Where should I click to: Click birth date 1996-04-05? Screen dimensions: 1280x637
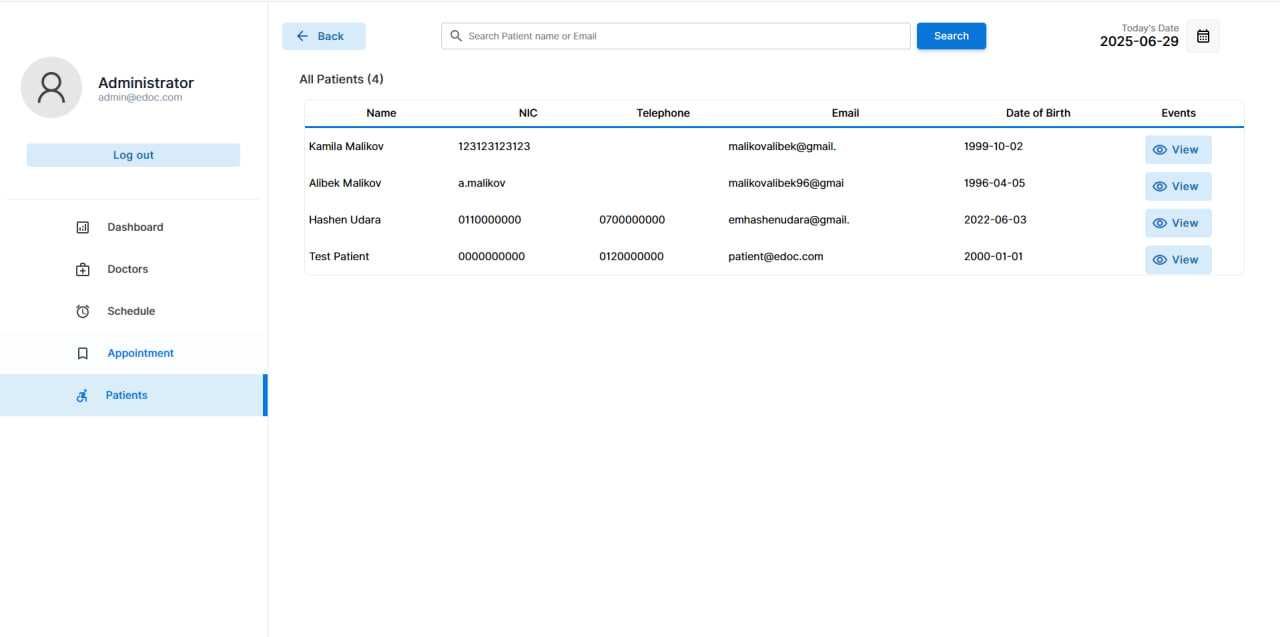point(994,183)
